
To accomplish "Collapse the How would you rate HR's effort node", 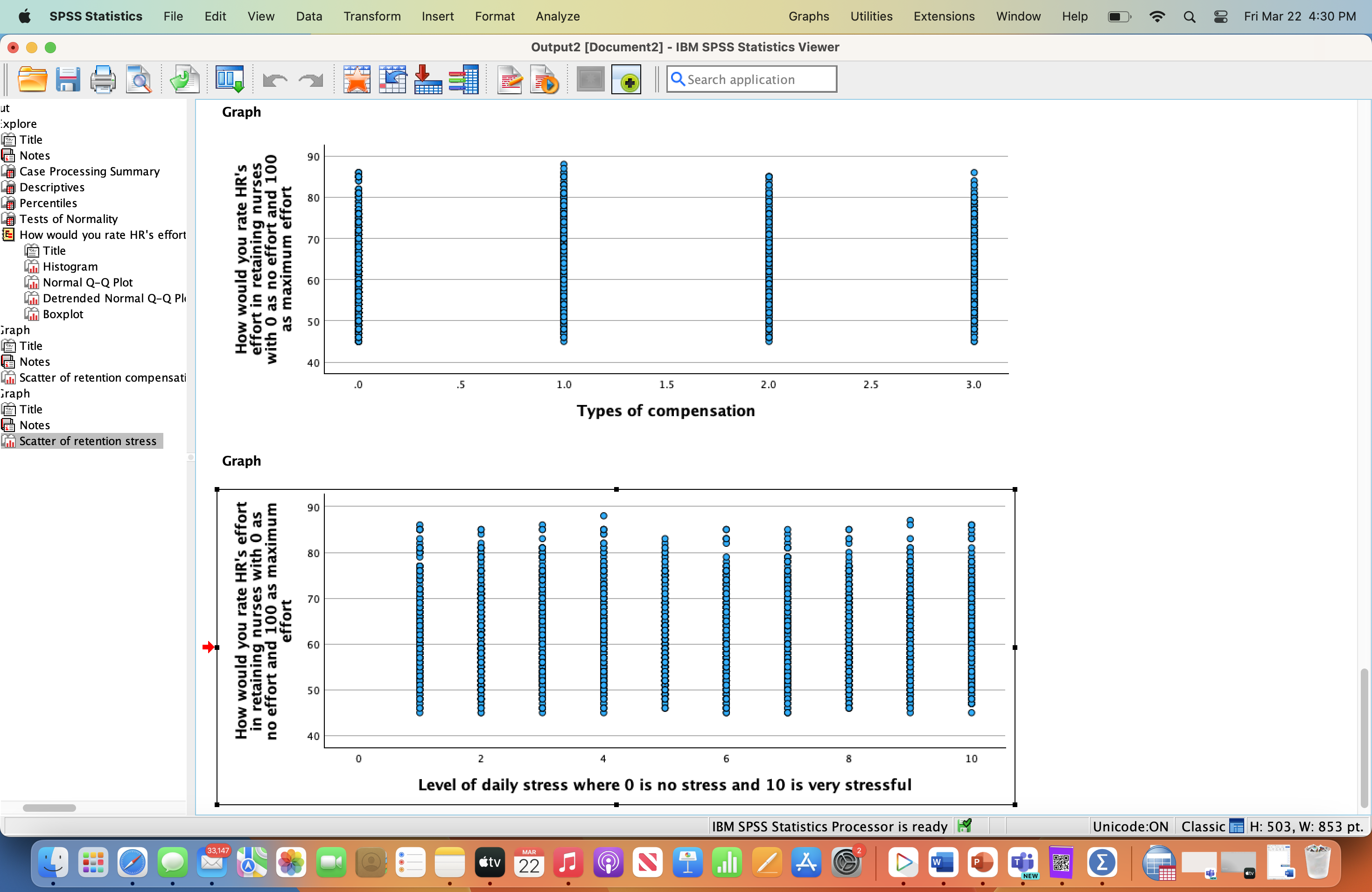I will pos(9,235).
